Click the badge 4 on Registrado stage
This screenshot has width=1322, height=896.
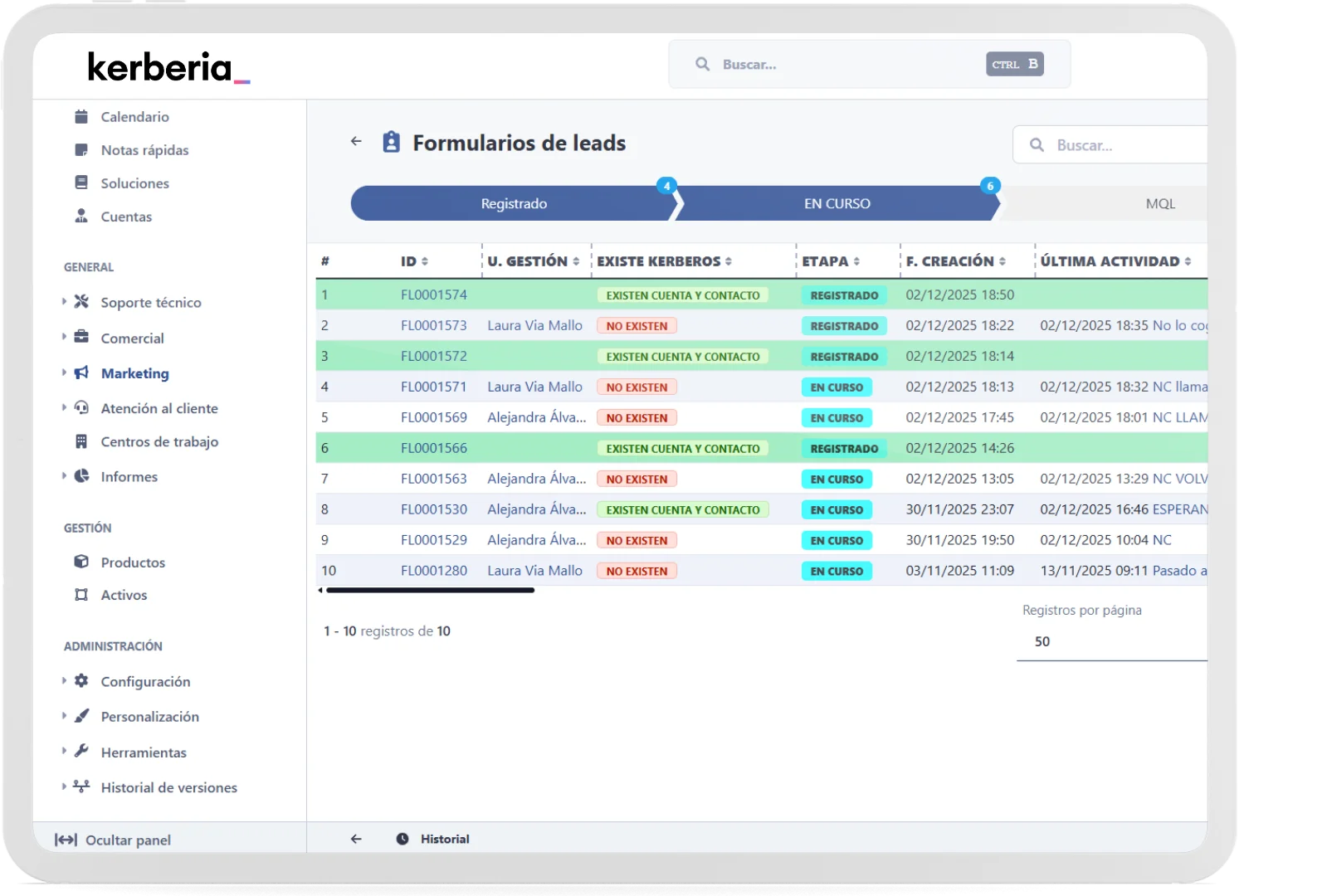(666, 186)
